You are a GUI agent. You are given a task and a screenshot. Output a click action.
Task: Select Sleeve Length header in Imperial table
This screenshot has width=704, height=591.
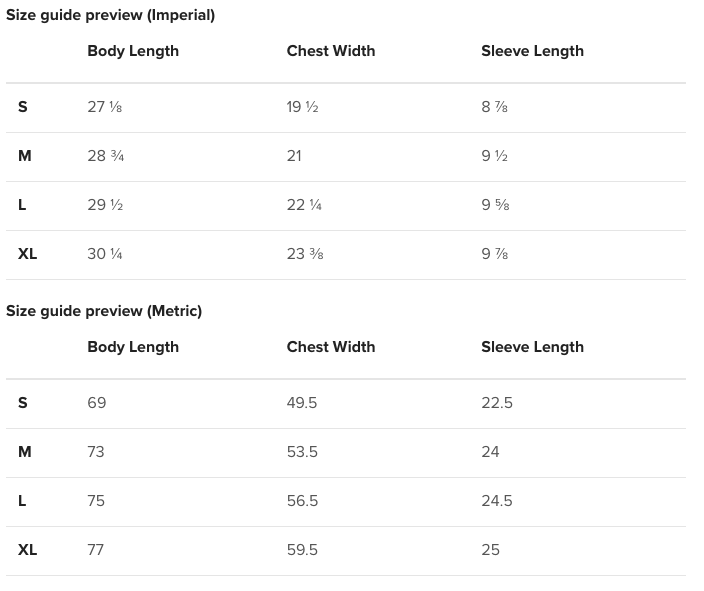[x=532, y=51]
